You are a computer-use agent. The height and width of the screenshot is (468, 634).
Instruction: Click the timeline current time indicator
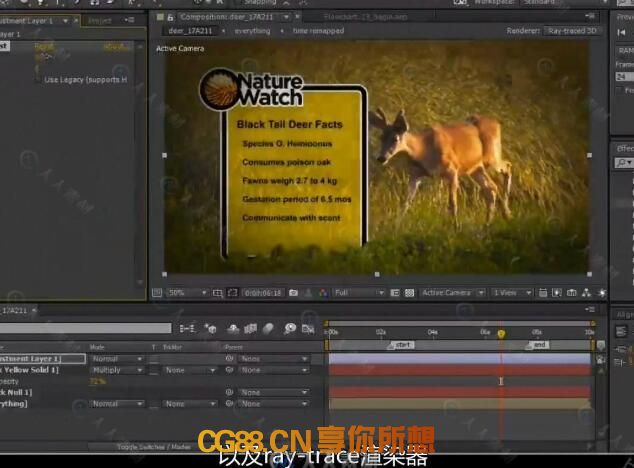tap(501, 334)
